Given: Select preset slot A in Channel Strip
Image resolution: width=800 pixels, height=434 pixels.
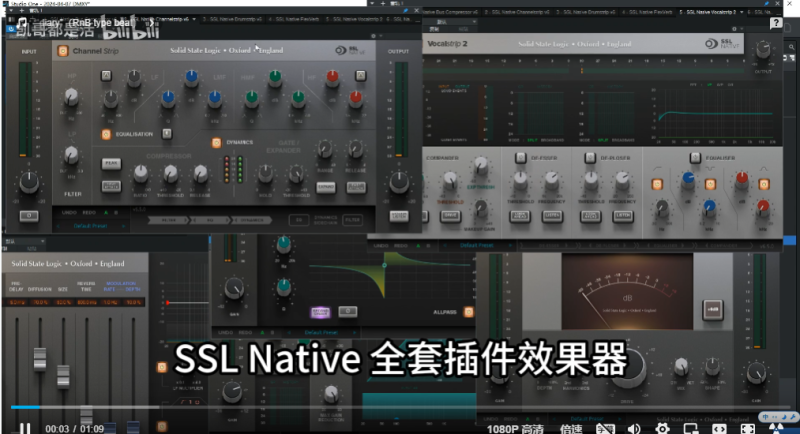Looking at the screenshot, I should (106, 212).
